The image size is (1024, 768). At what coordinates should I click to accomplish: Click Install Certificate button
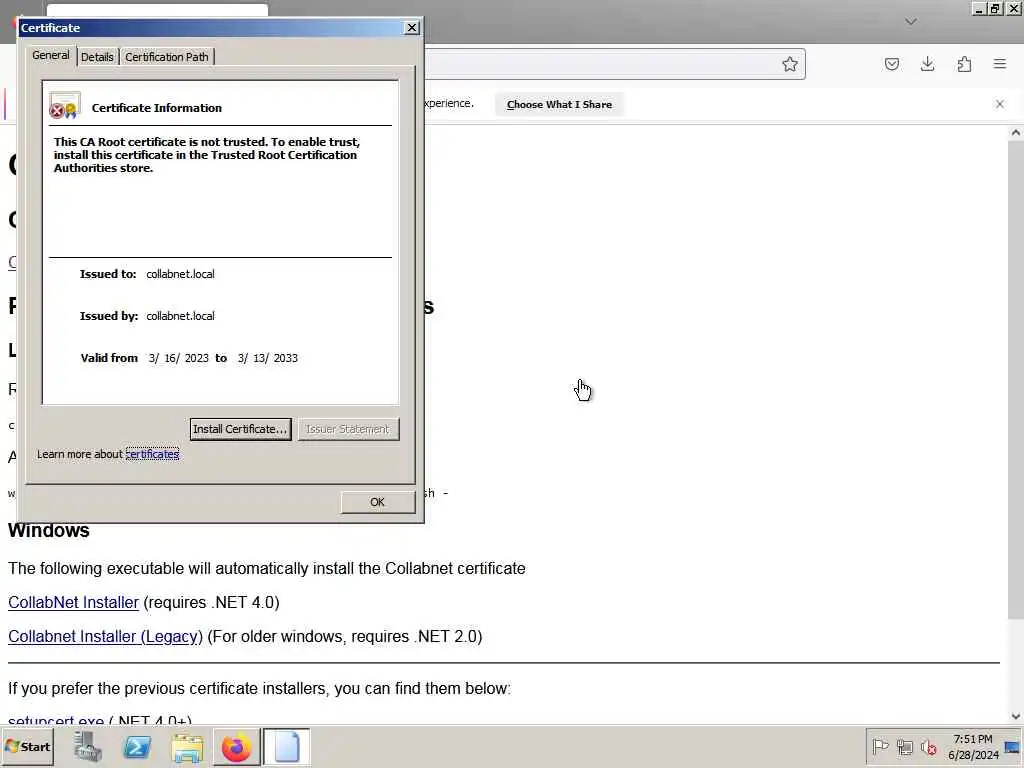[240, 429]
